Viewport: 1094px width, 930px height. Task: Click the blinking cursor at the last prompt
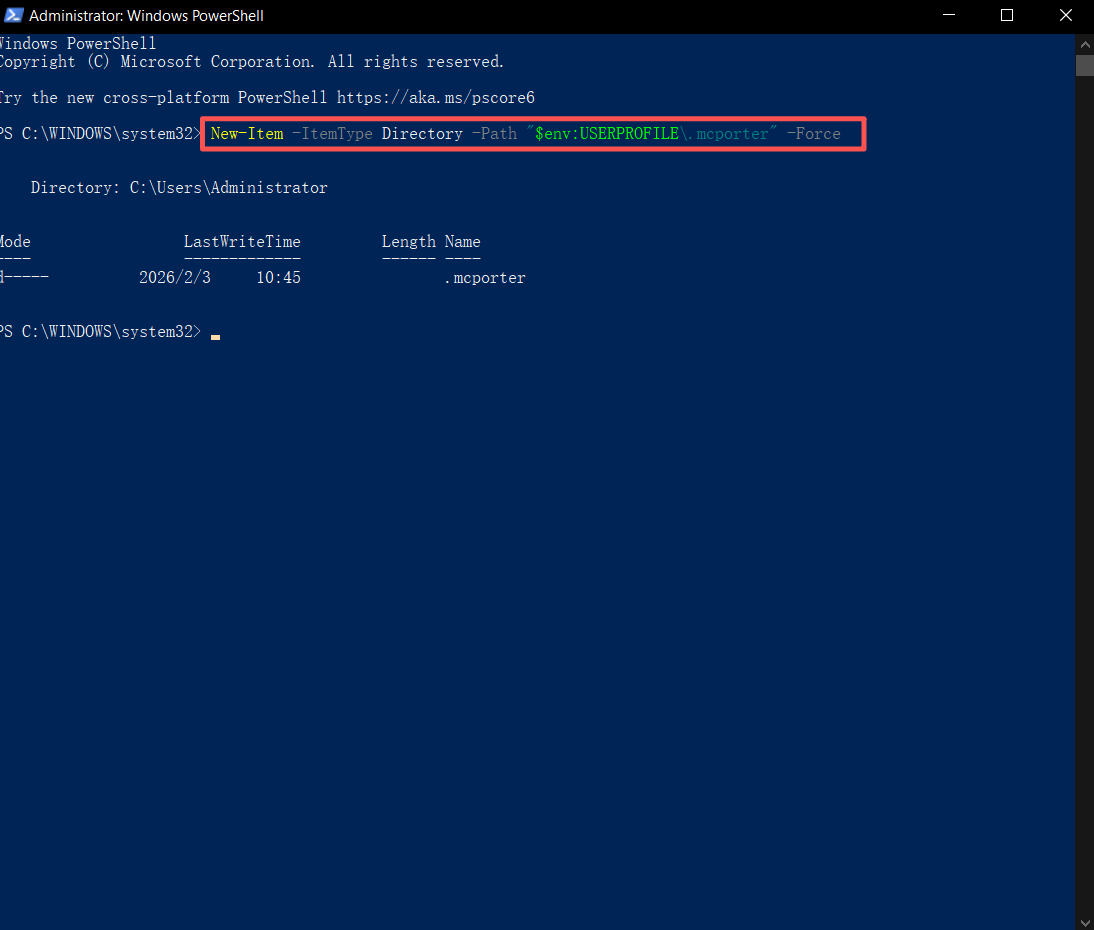[x=215, y=335]
